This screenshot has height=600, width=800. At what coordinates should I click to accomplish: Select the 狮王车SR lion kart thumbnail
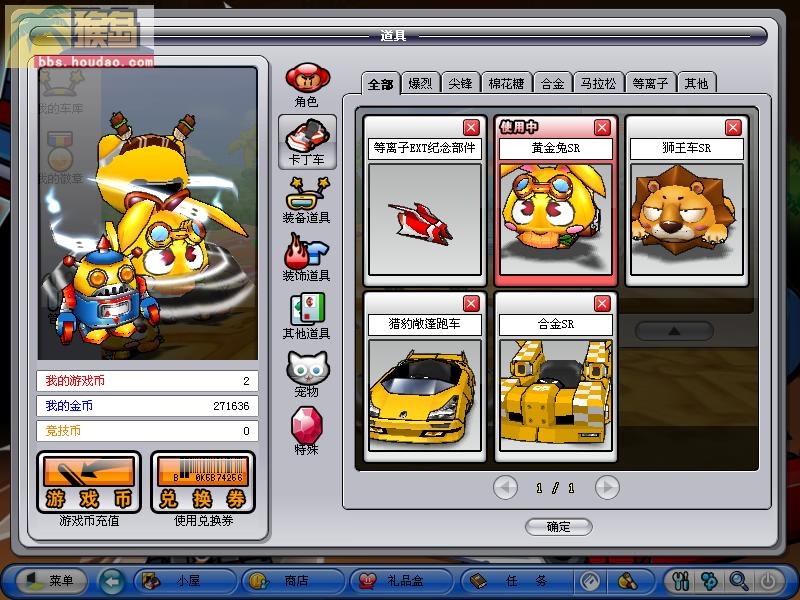[x=687, y=219]
